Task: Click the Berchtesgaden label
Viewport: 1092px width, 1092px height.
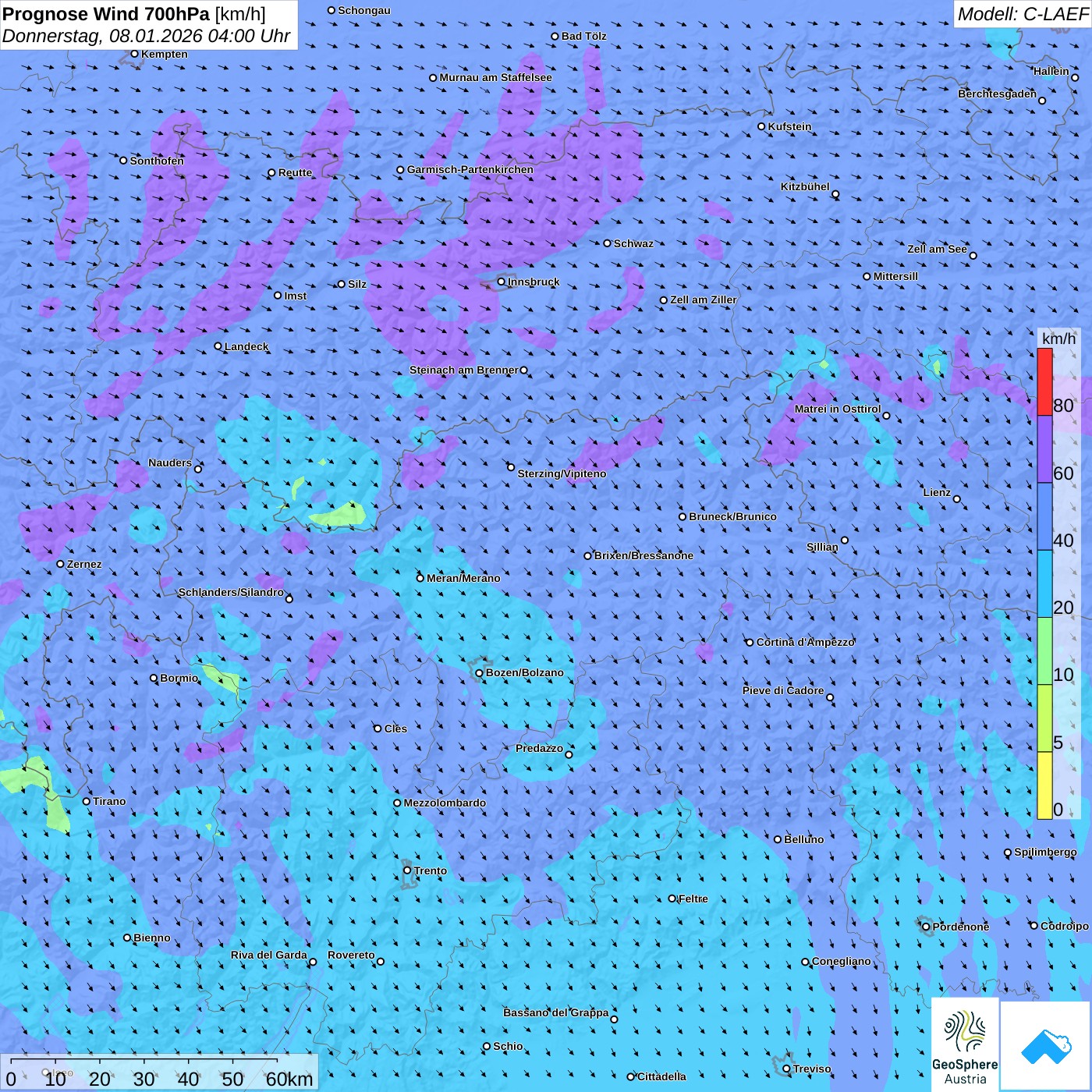Action: (x=998, y=94)
